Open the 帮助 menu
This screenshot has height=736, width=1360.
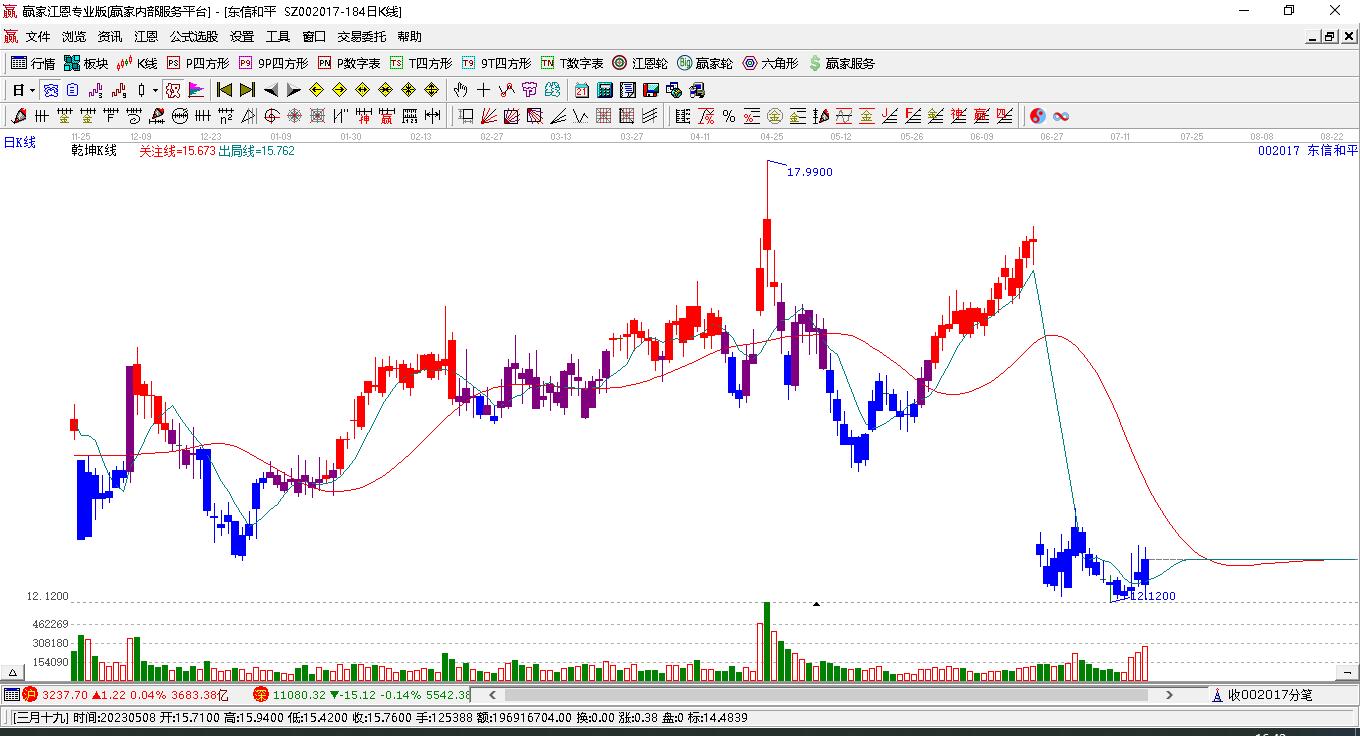tap(410, 37)
